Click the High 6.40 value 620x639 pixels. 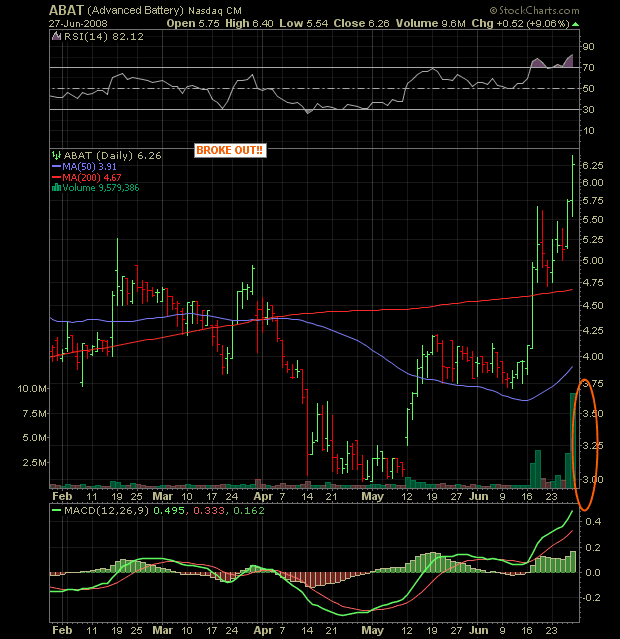coord(249,24)
